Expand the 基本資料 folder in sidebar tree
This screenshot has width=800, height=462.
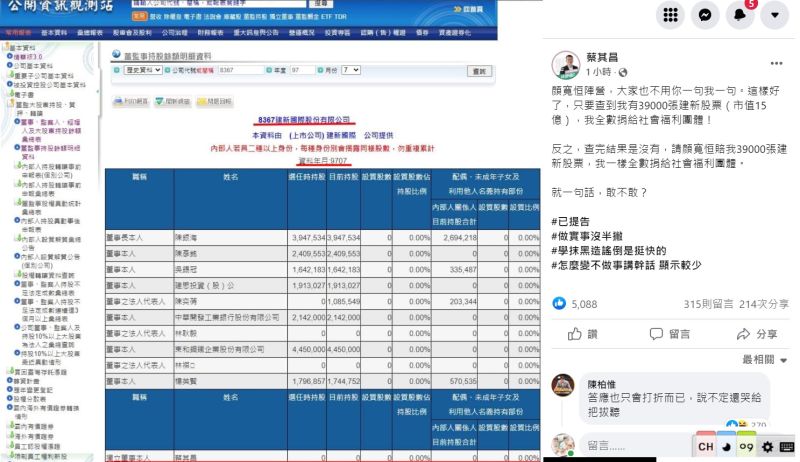pyautogui.click(x=6, y=48)
